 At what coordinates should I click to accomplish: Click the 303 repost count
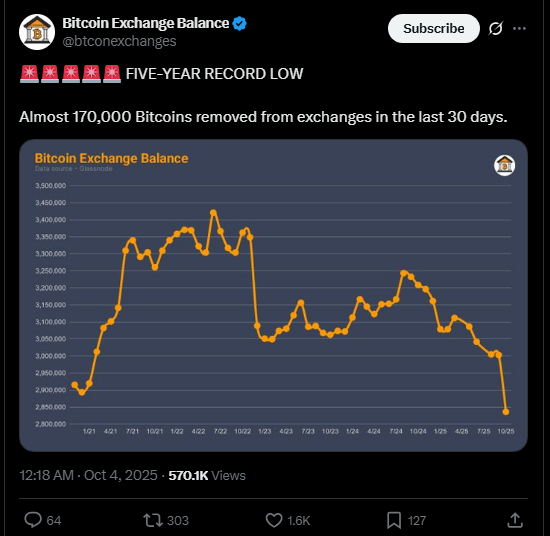click(178, 521)
